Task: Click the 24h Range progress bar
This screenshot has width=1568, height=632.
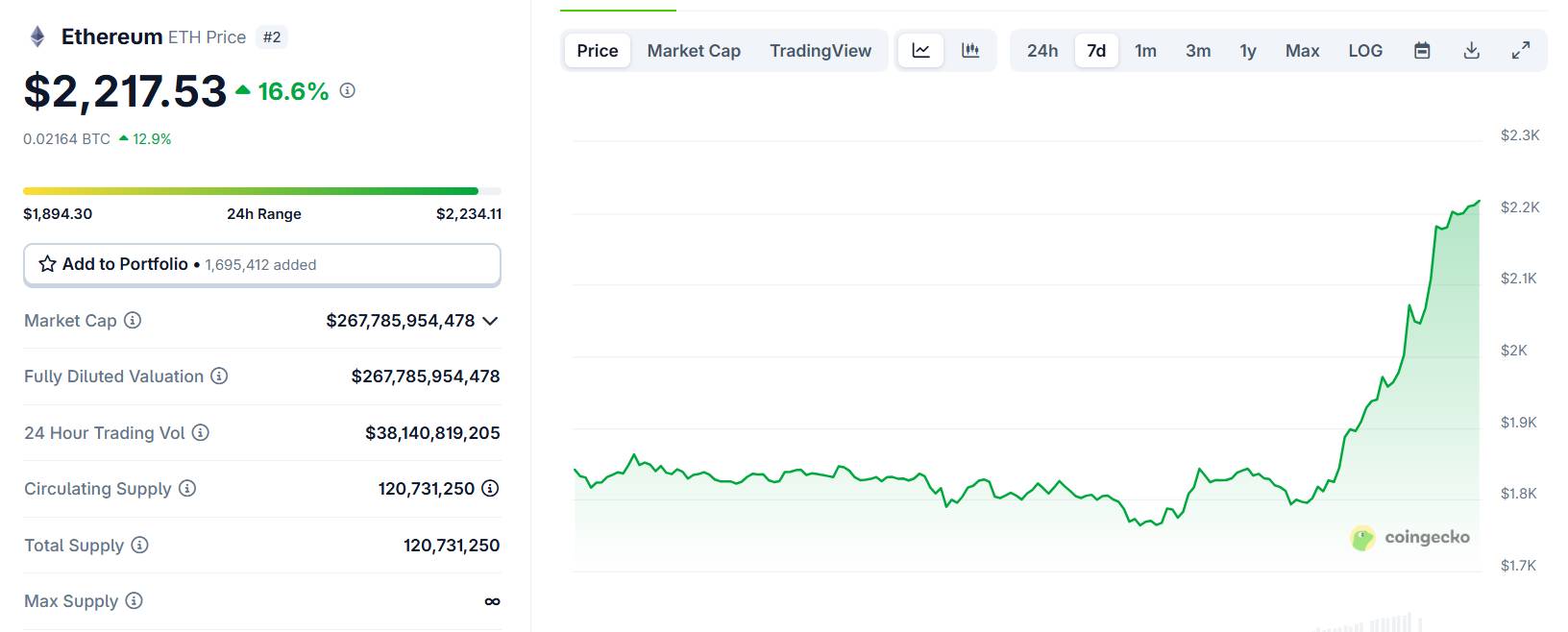Action: tap(262, 191)
